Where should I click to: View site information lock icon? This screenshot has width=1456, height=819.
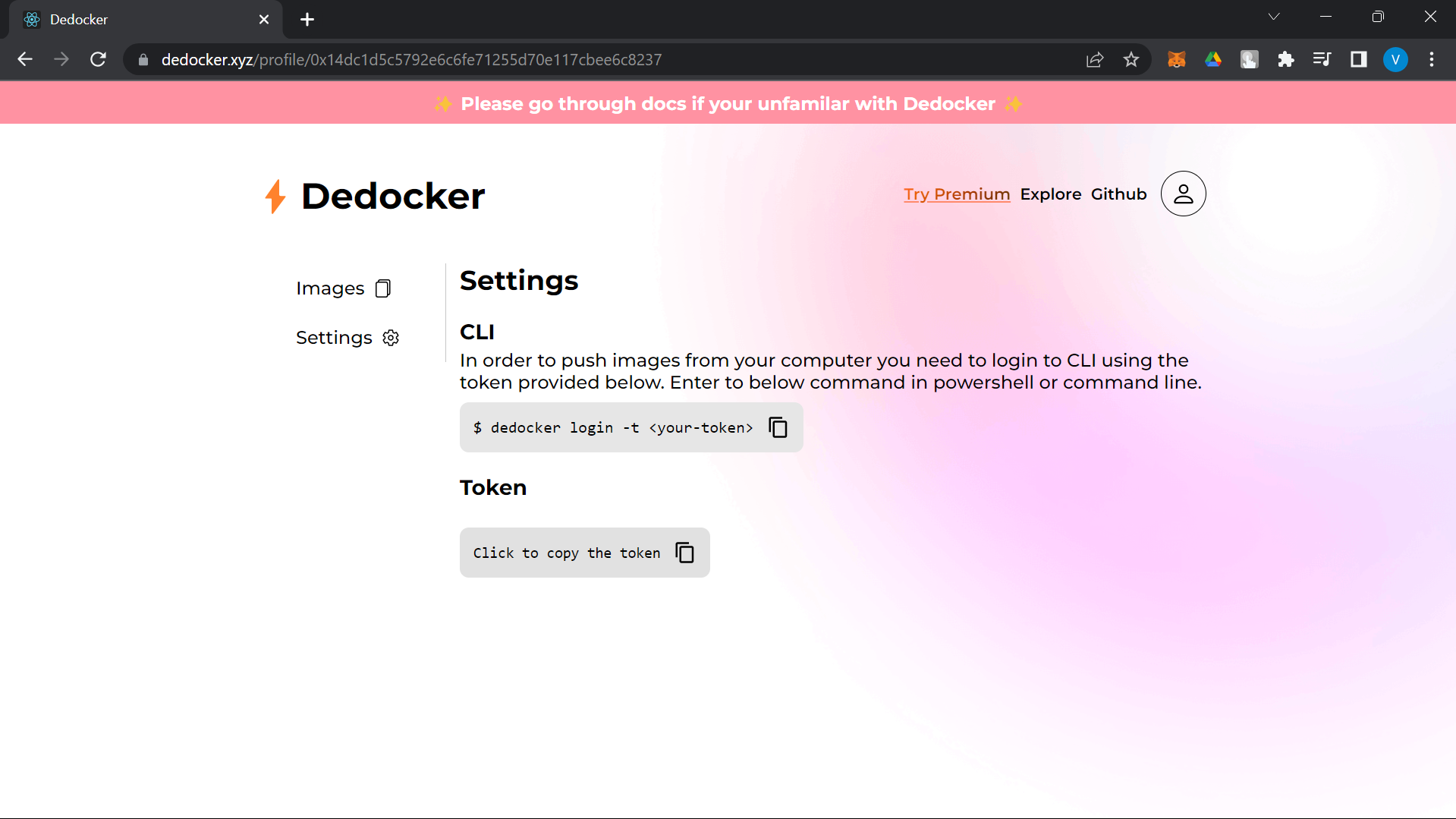[143, 59]
